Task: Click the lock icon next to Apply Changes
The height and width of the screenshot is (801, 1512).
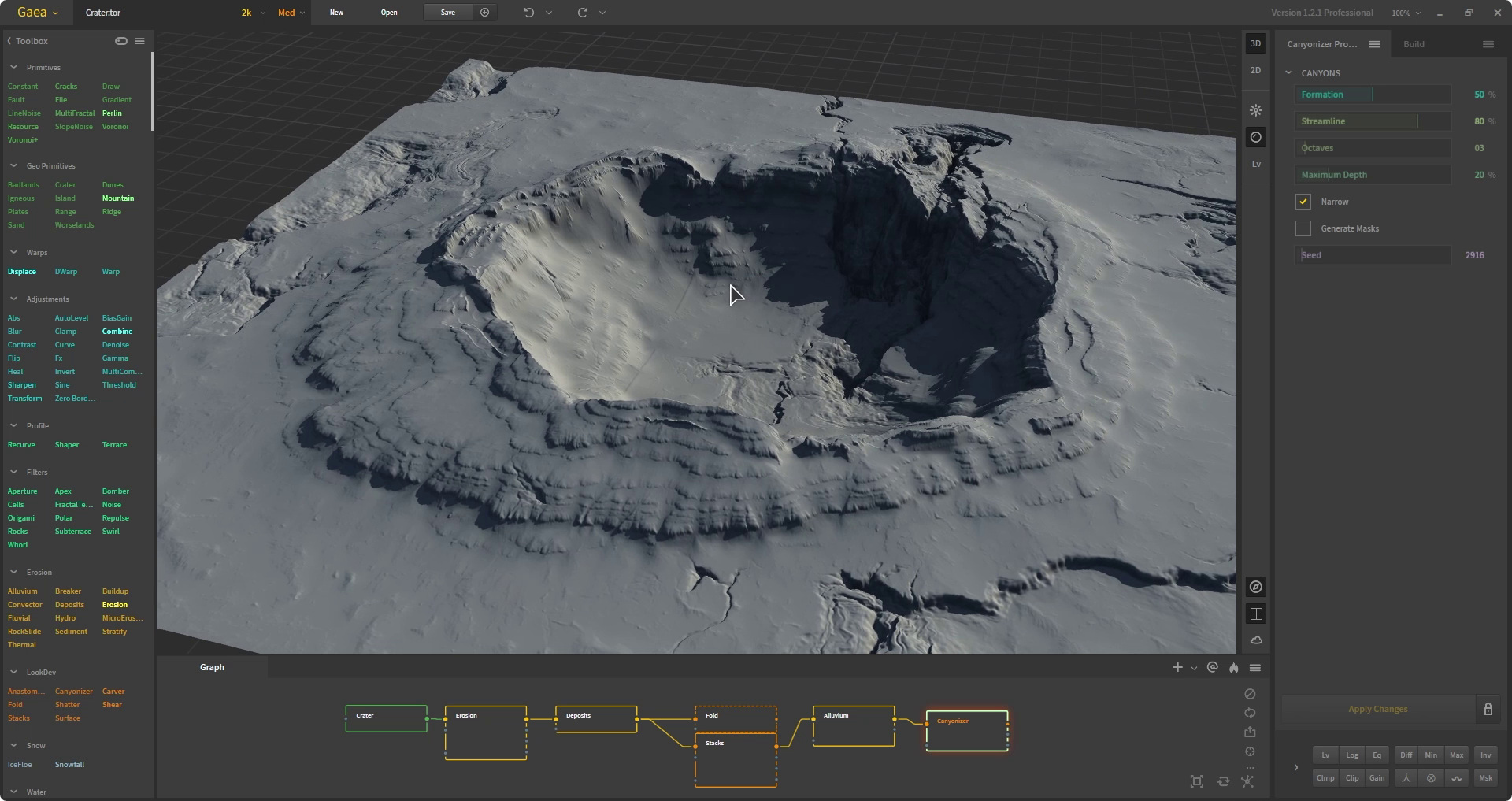Action: pos(1488,709)
